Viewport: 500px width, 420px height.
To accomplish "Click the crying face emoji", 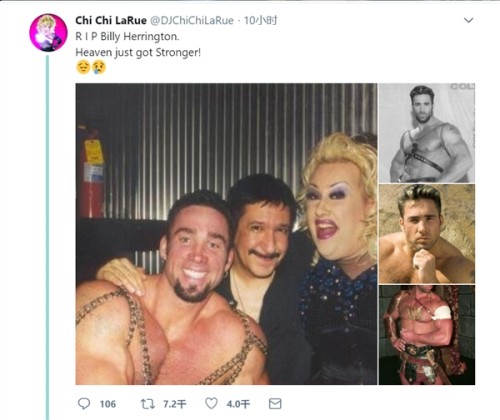I will 99,67.
